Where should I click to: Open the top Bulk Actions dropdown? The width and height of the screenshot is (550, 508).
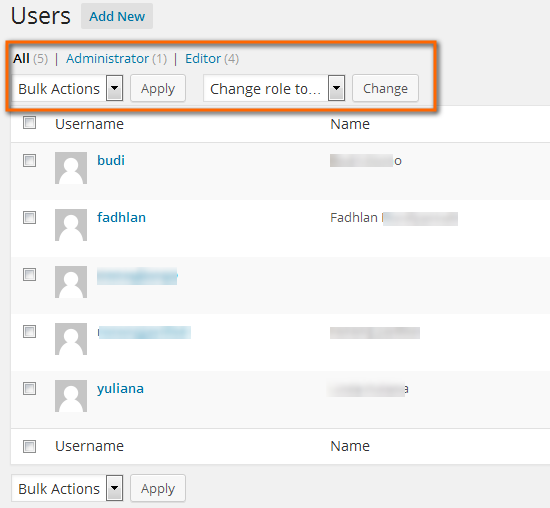pyautogui.click(x=67, y=88)
